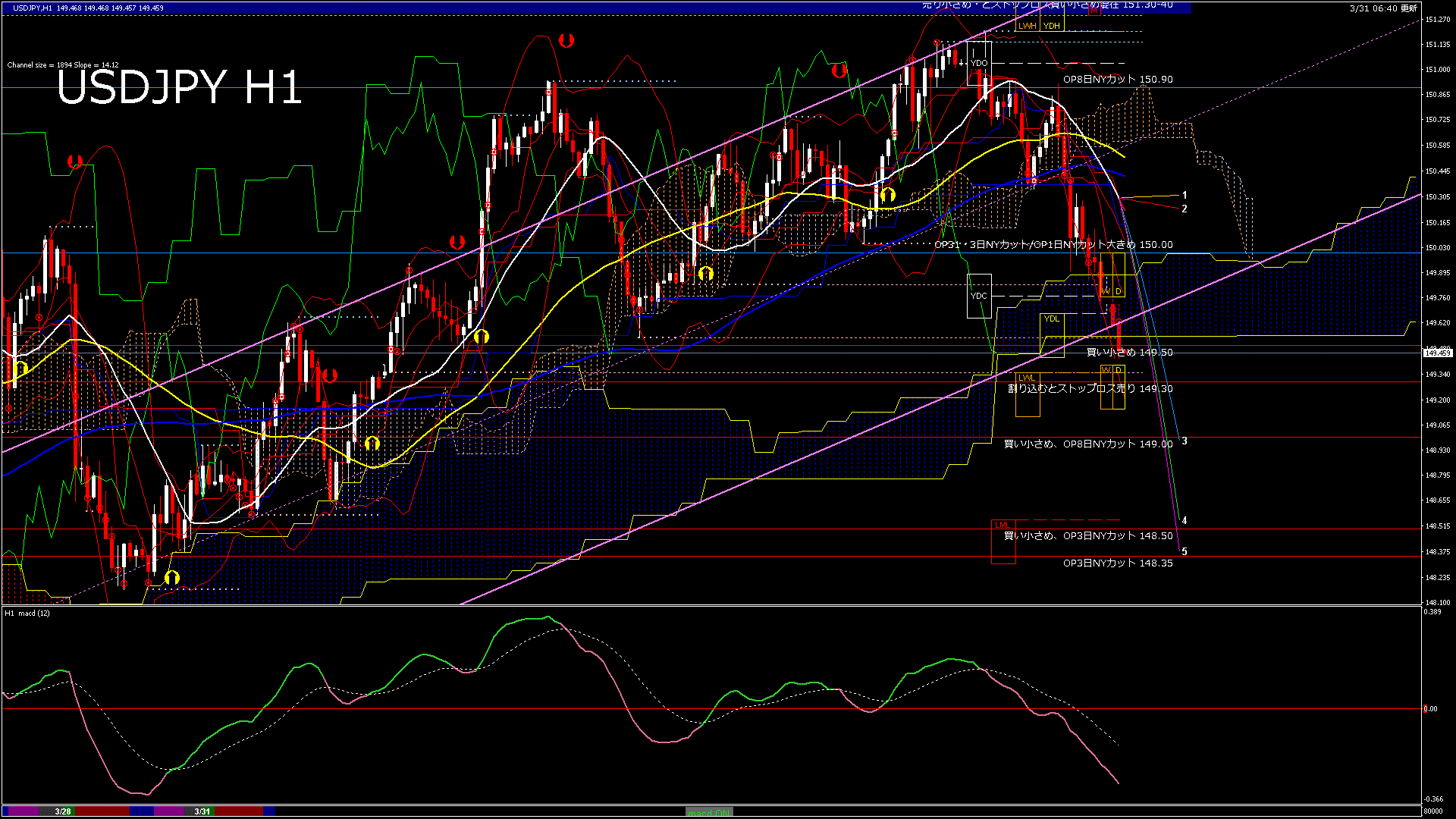Image resolution: width=1456 pixels, height=819 pixels.
Task: Click price axis value 151.270
Action: (1438, 20)
